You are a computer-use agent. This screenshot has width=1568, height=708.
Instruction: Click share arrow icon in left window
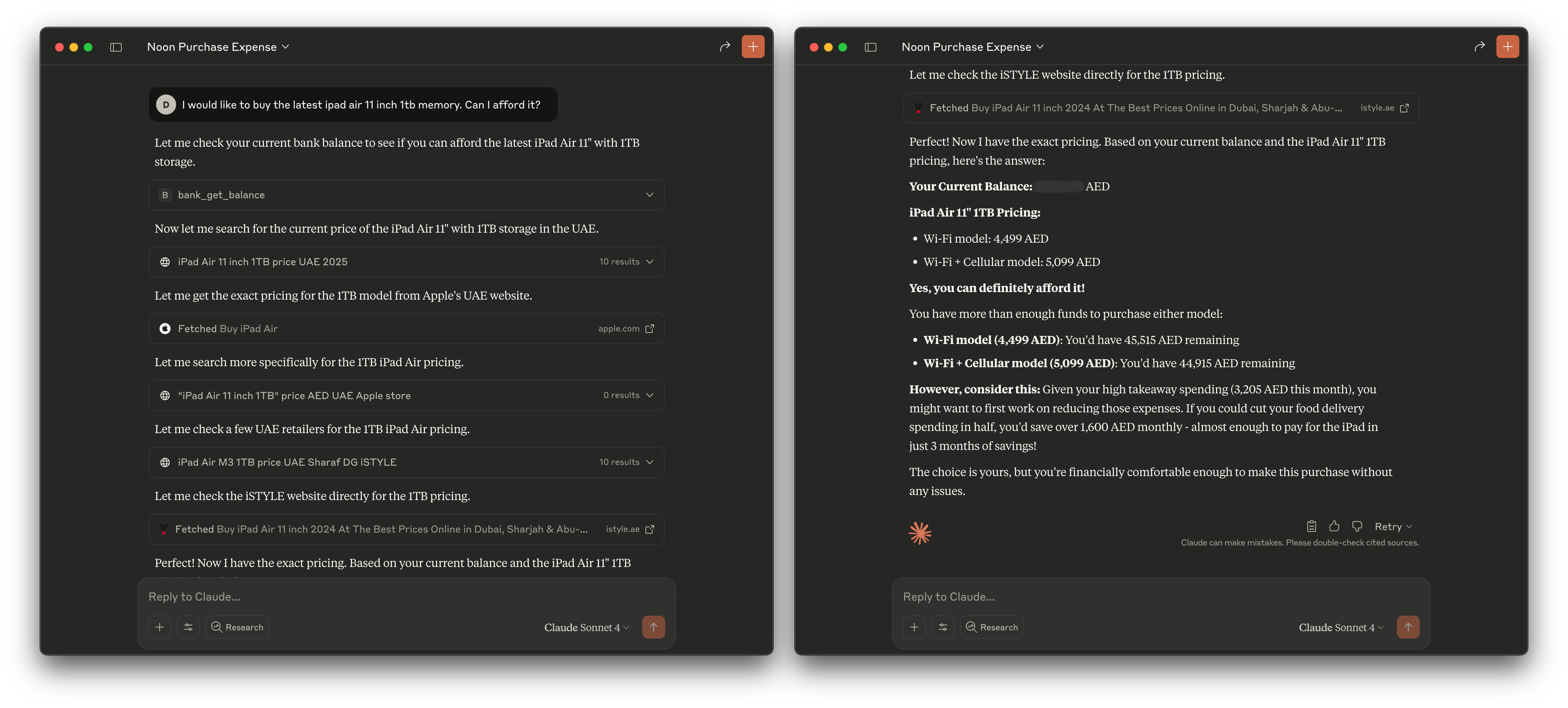(724, 47)
